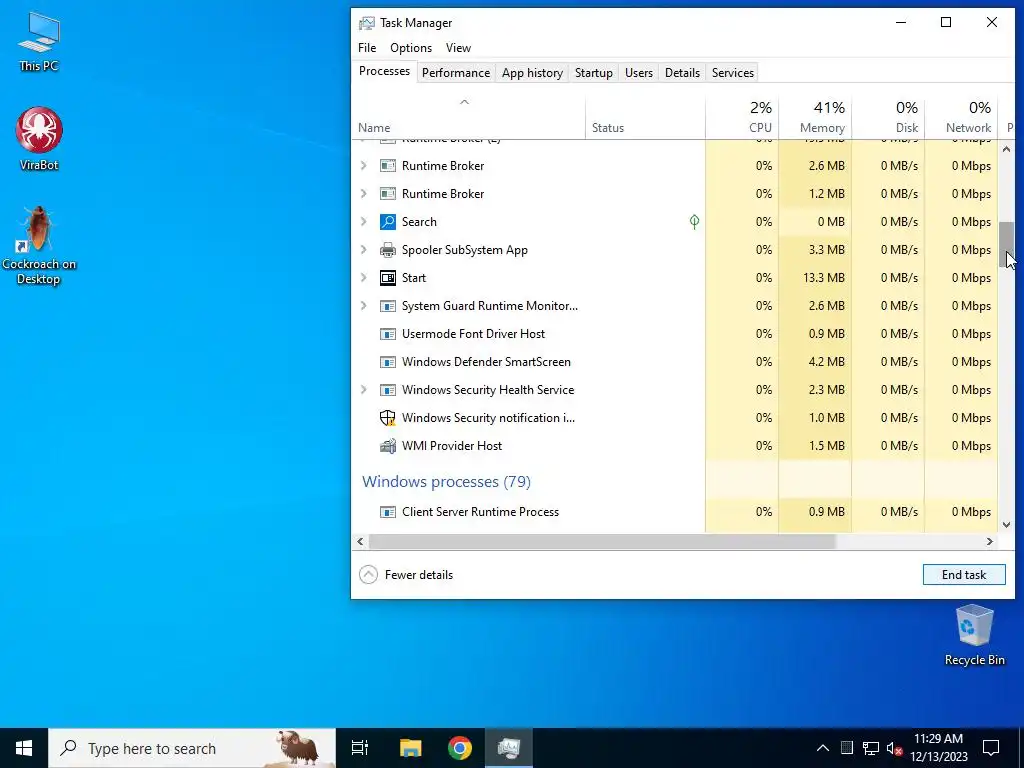Viewport: 1024px width, 768px height.
Task: Show hidden system tray icons
Action: pyautogui.click(x=823, y=748)
